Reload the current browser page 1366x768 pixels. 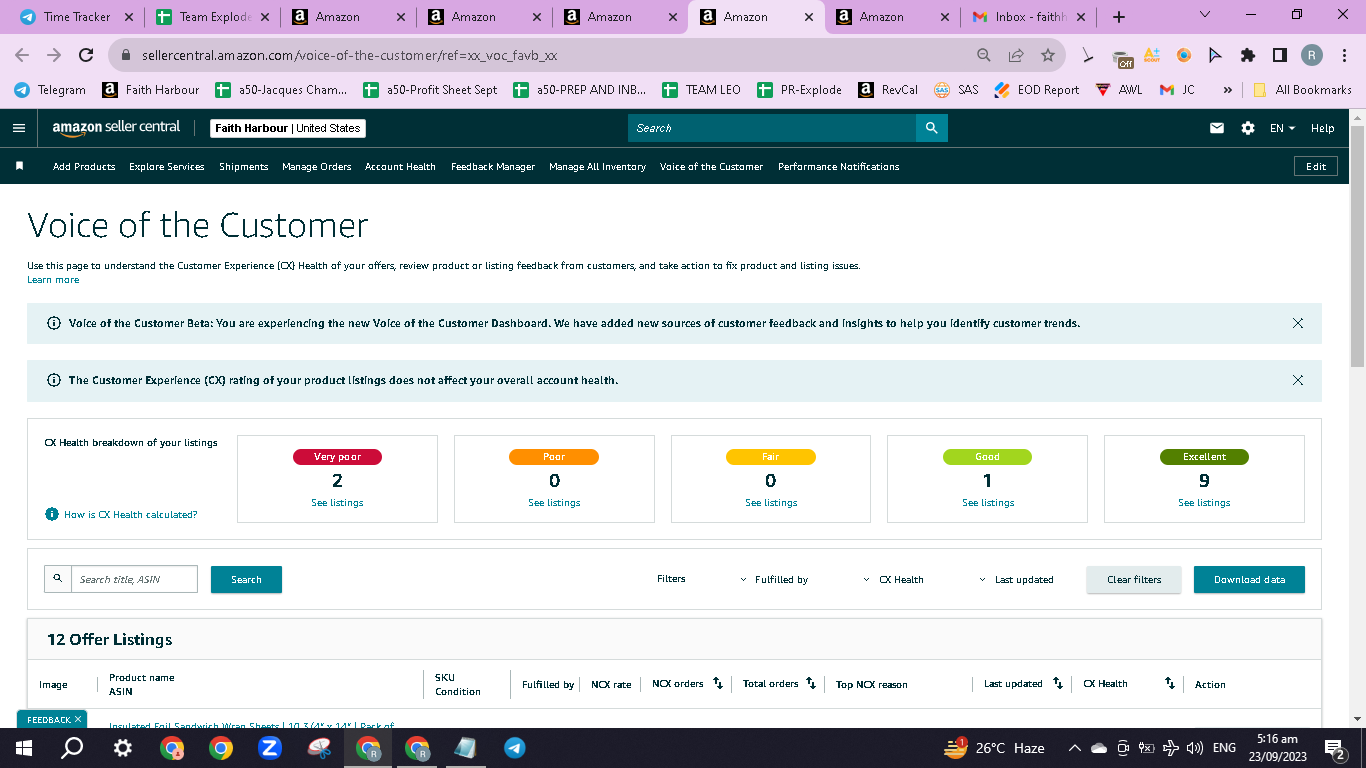pyautogui.click(x=86, y=56)
